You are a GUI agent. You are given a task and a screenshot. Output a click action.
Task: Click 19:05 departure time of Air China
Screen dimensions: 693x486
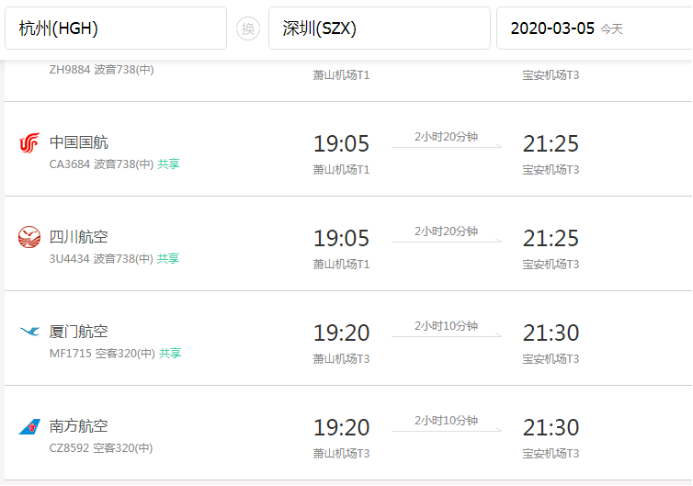(341, 144)
